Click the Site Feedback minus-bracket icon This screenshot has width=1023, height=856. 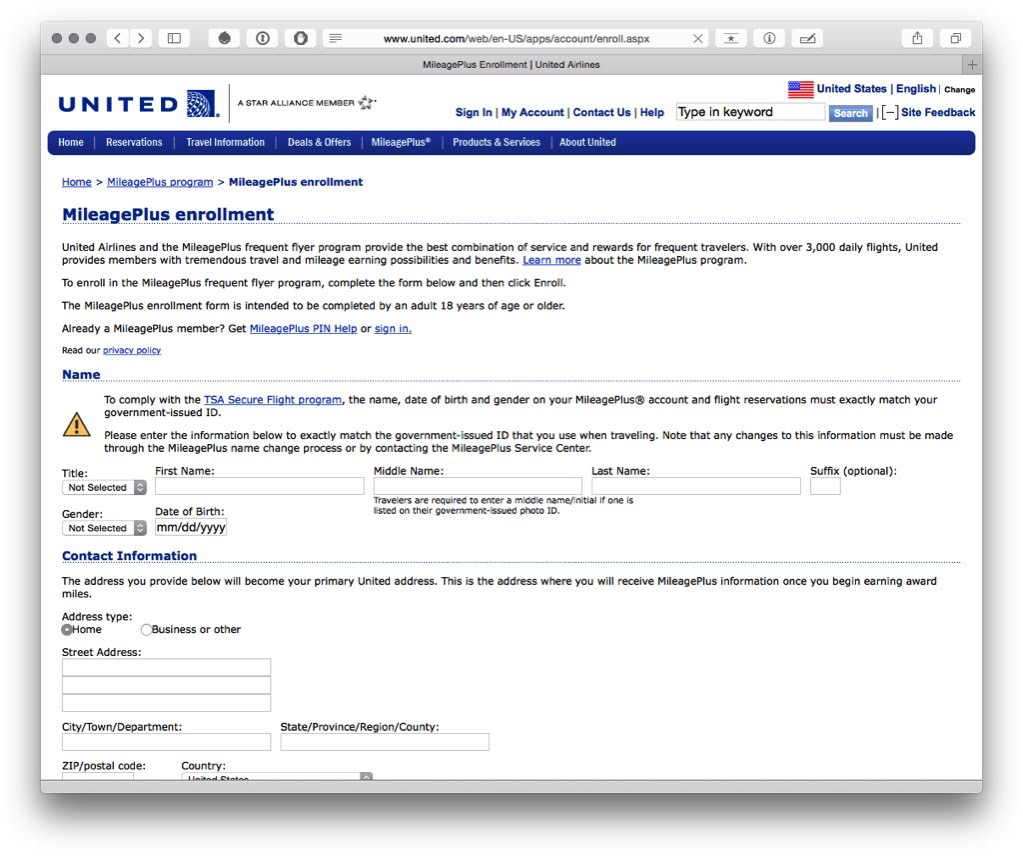pos(890,112)
